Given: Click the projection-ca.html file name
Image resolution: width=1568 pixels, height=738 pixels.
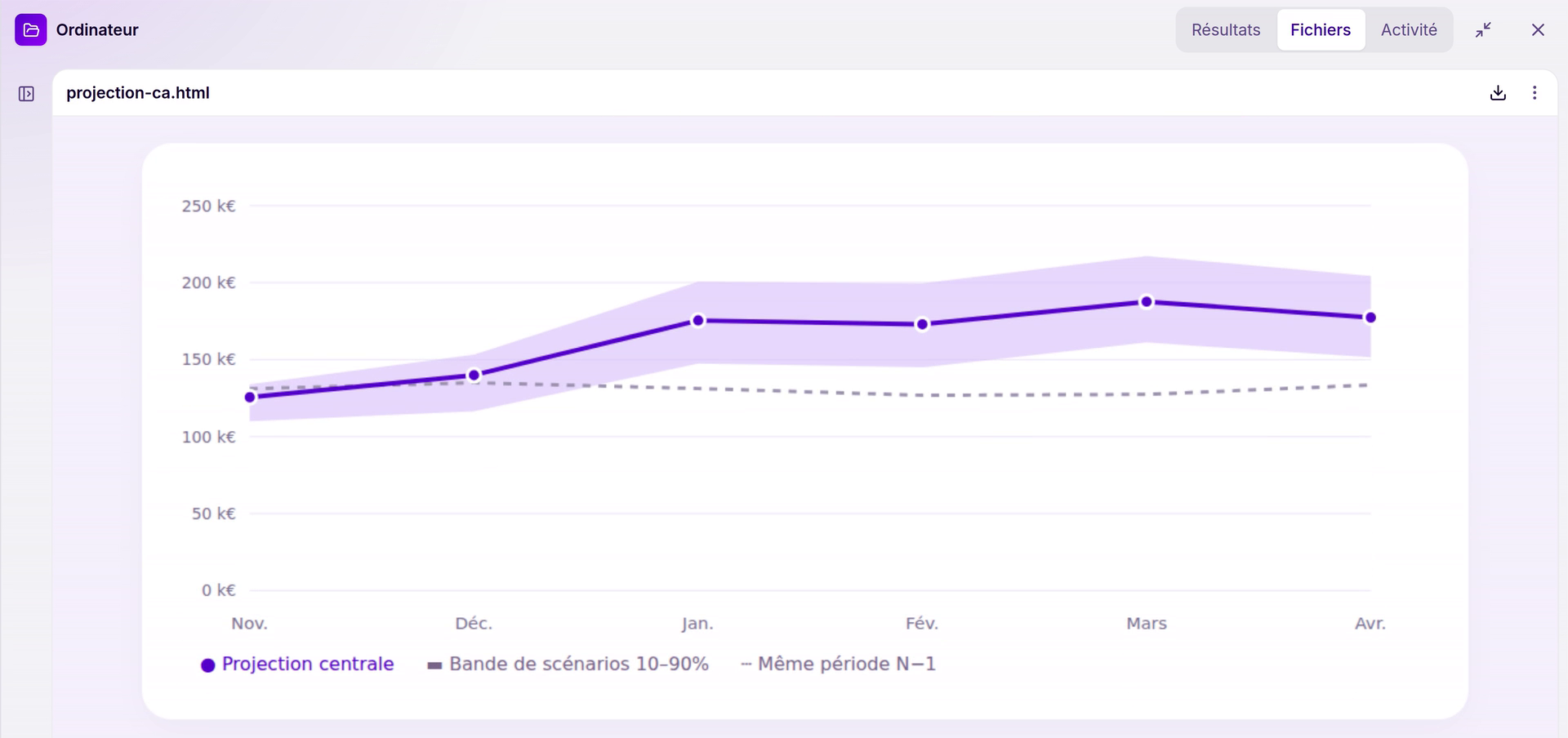Looking at the screenshot, I should [x=138, y=93].
